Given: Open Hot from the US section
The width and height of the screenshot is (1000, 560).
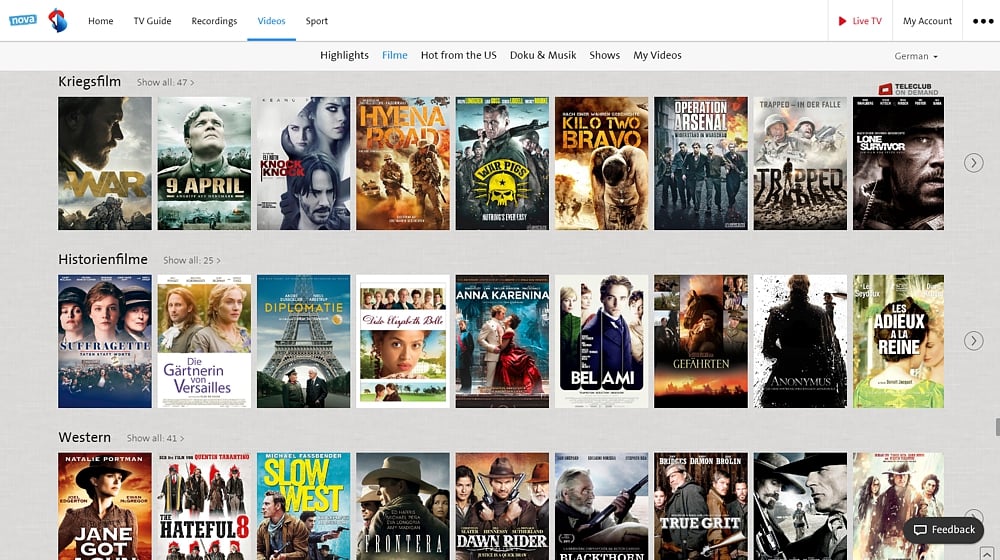Looking at the screenshot, I should [459, 55].
